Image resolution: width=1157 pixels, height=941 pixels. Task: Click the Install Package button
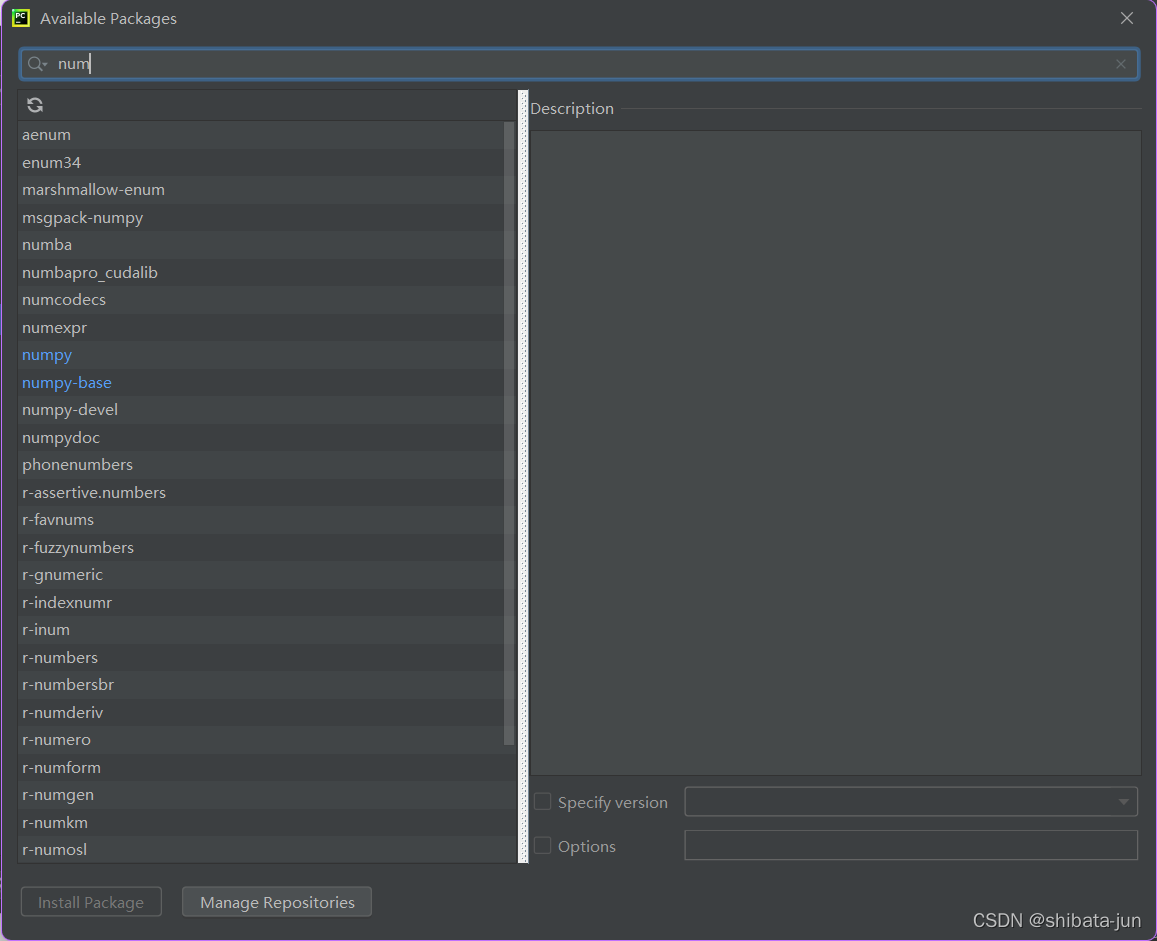click(91, 901)
